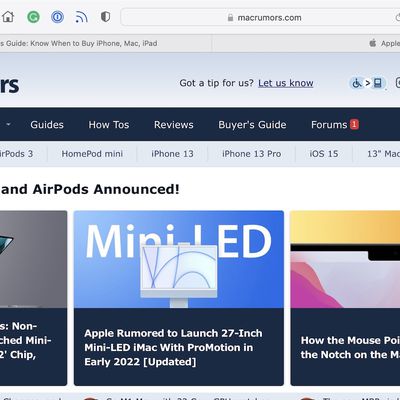Select the AirPods 3 topic link
The width and height of the screenshot is (400, 400).
pyautogui.click(x=16, y=154)
